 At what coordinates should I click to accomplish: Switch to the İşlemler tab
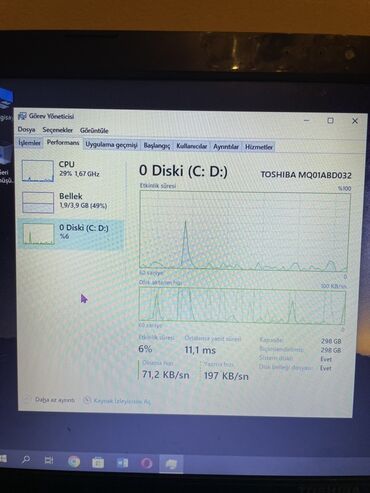coord(29,143)
